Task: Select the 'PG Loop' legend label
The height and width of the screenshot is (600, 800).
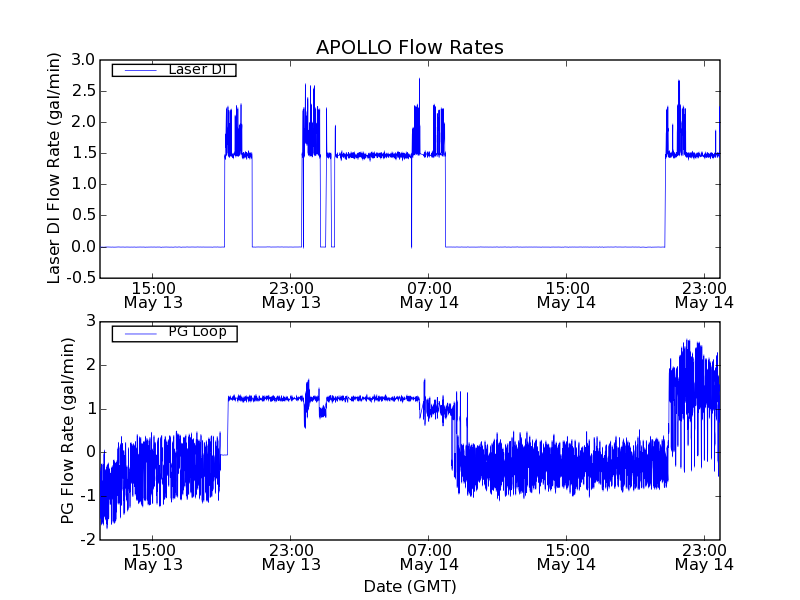Action: [x=197, y=332]
